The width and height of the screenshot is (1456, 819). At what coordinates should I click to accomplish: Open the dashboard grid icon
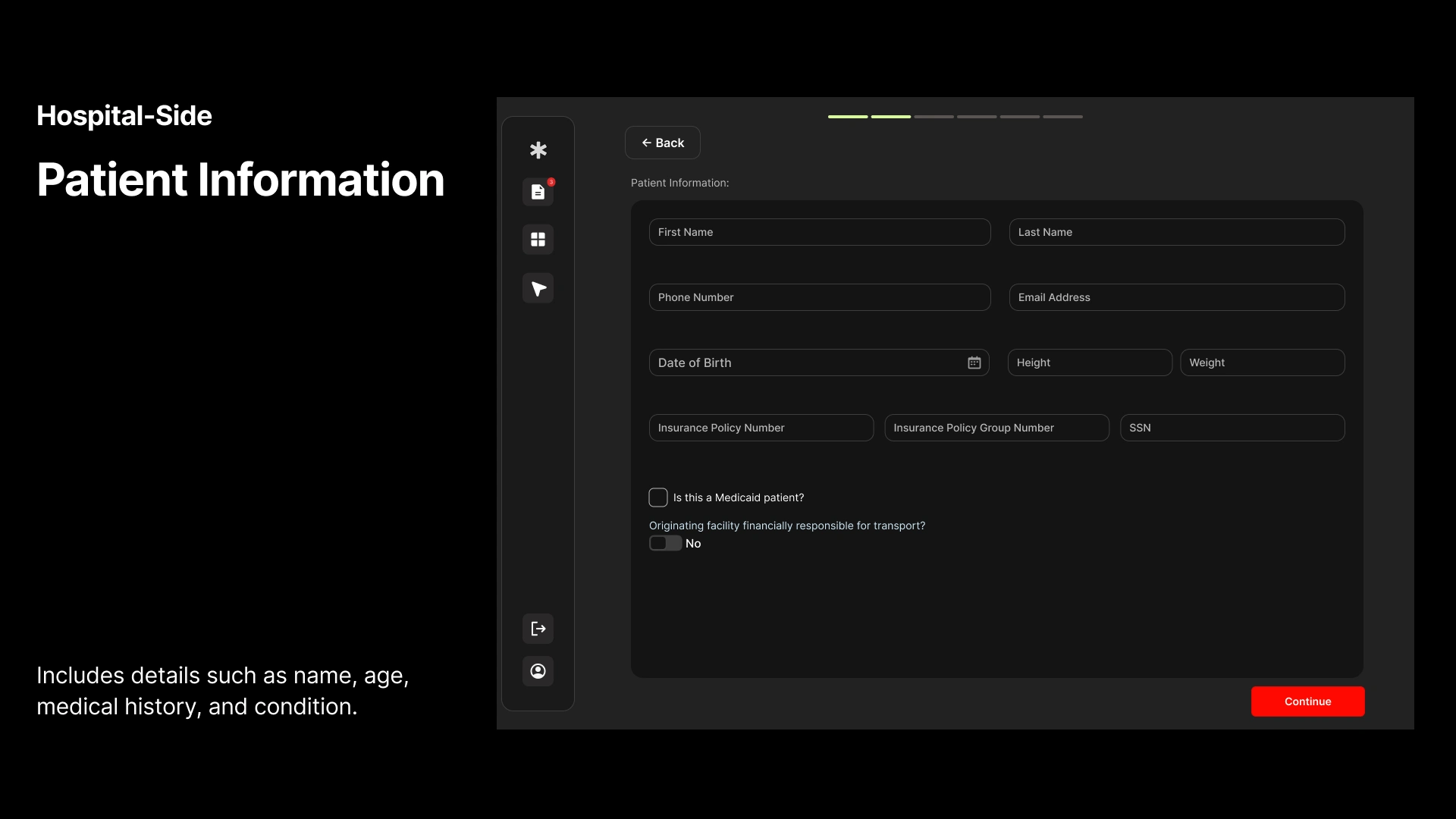click(538, 240)
